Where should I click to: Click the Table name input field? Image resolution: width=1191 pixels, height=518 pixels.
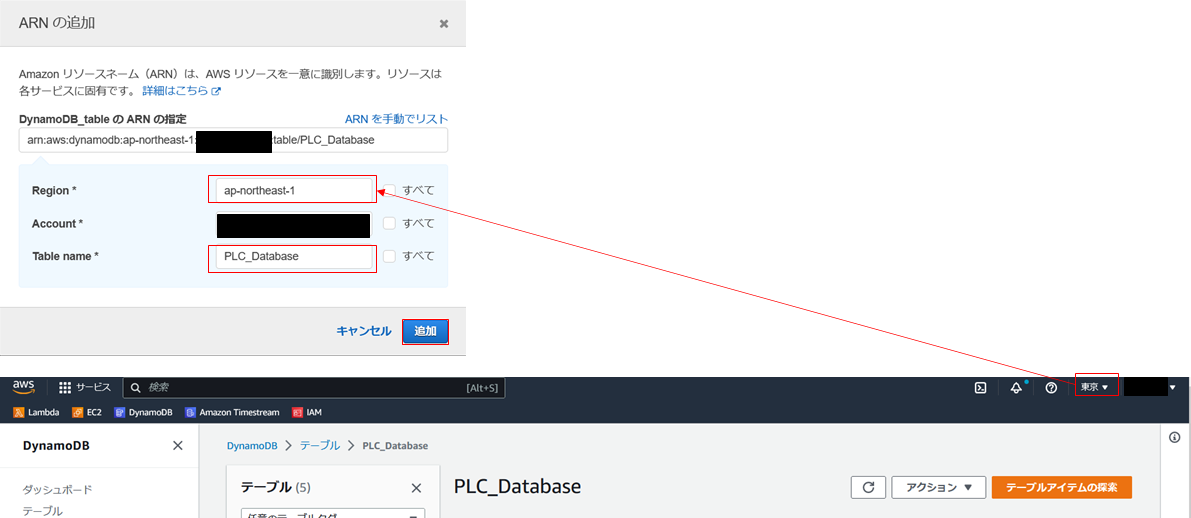[x=295, y=257]
